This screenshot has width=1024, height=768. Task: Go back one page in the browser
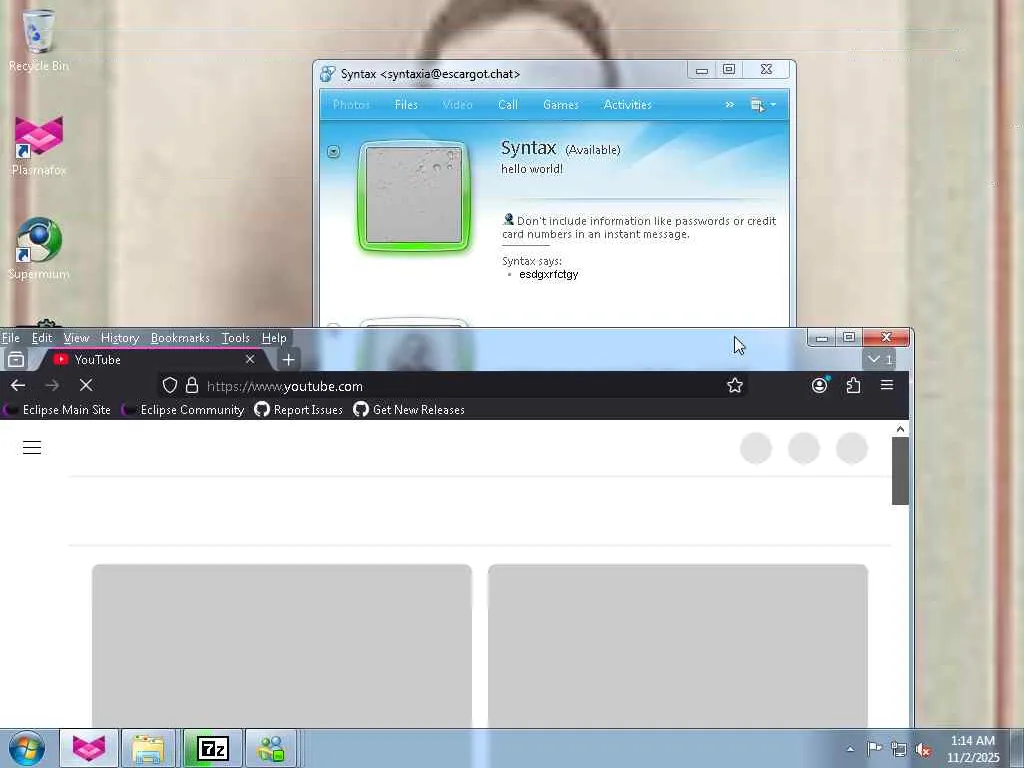click(x=18, y=385)
